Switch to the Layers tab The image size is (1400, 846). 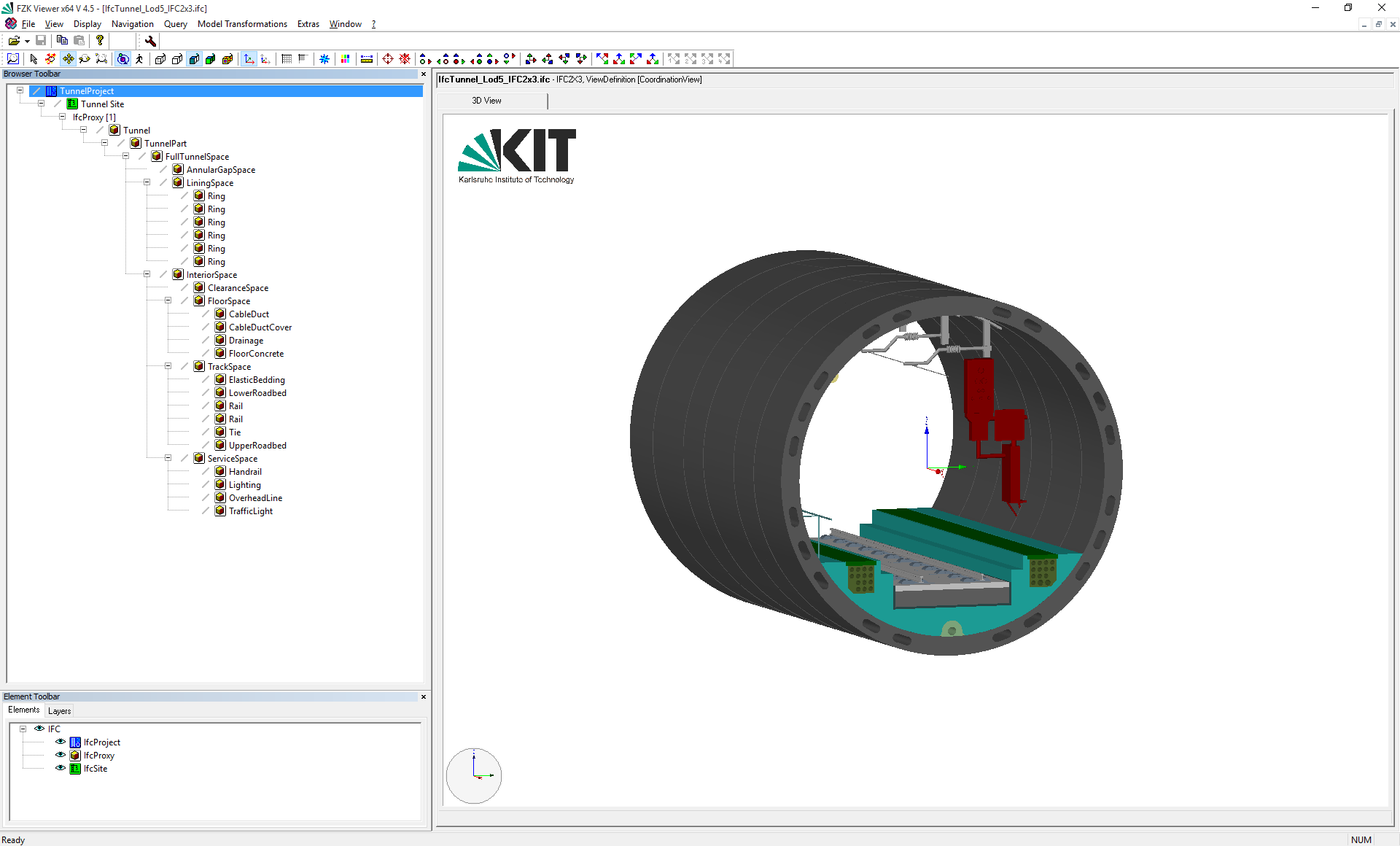[60, 711]
